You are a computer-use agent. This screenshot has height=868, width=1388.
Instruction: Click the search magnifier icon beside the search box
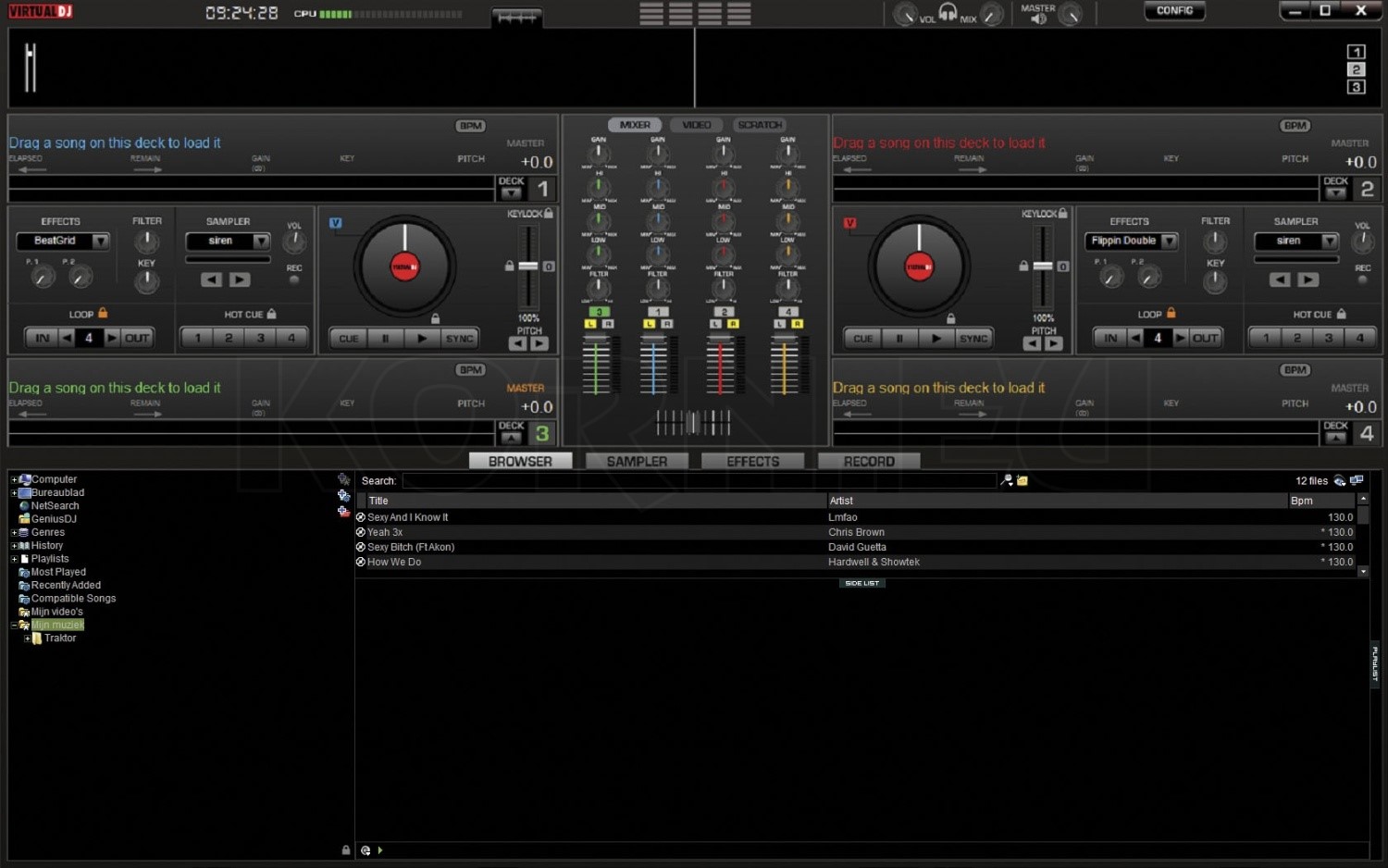pyautogui.click(x=1006, y=480)
